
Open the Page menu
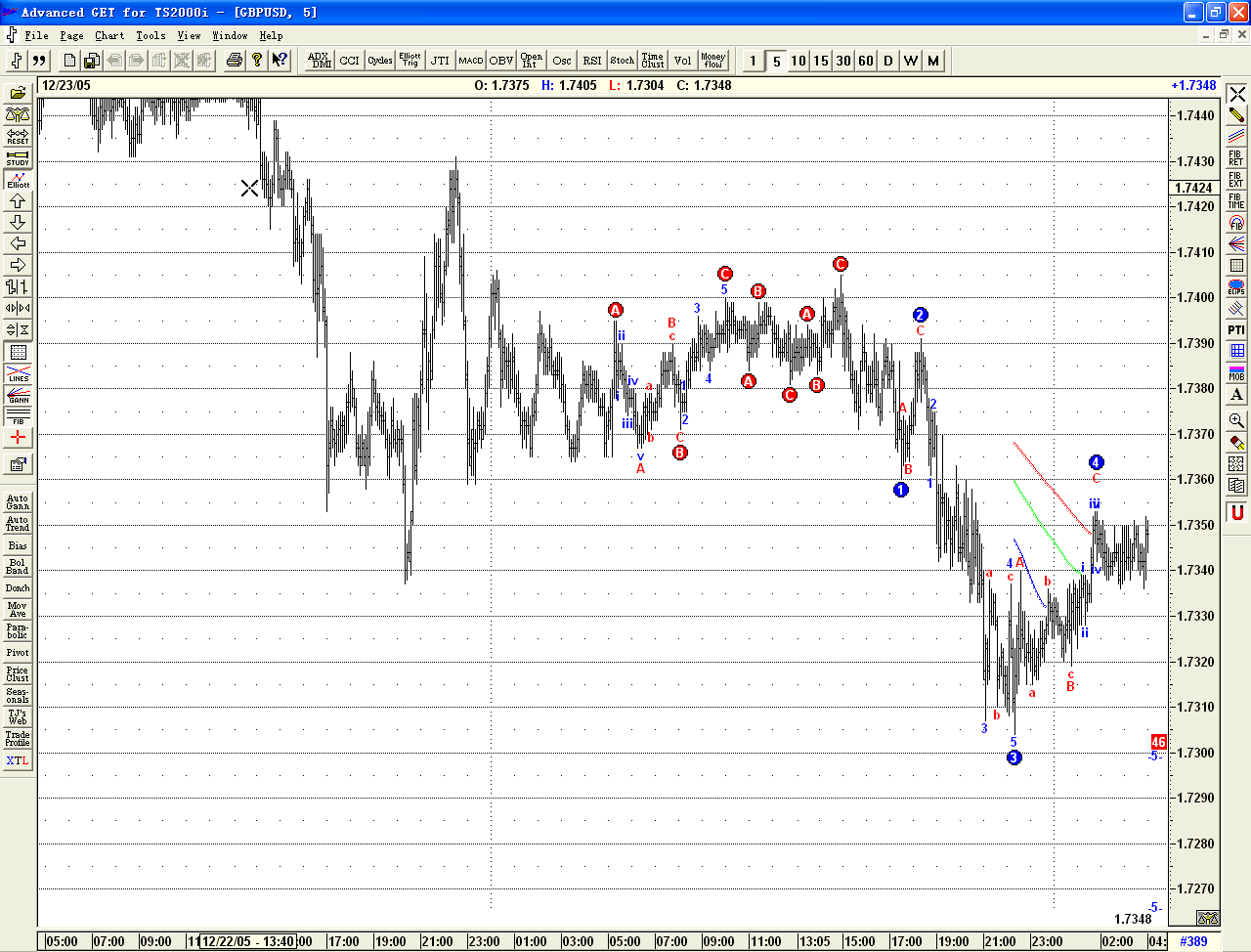click(71, 35)
